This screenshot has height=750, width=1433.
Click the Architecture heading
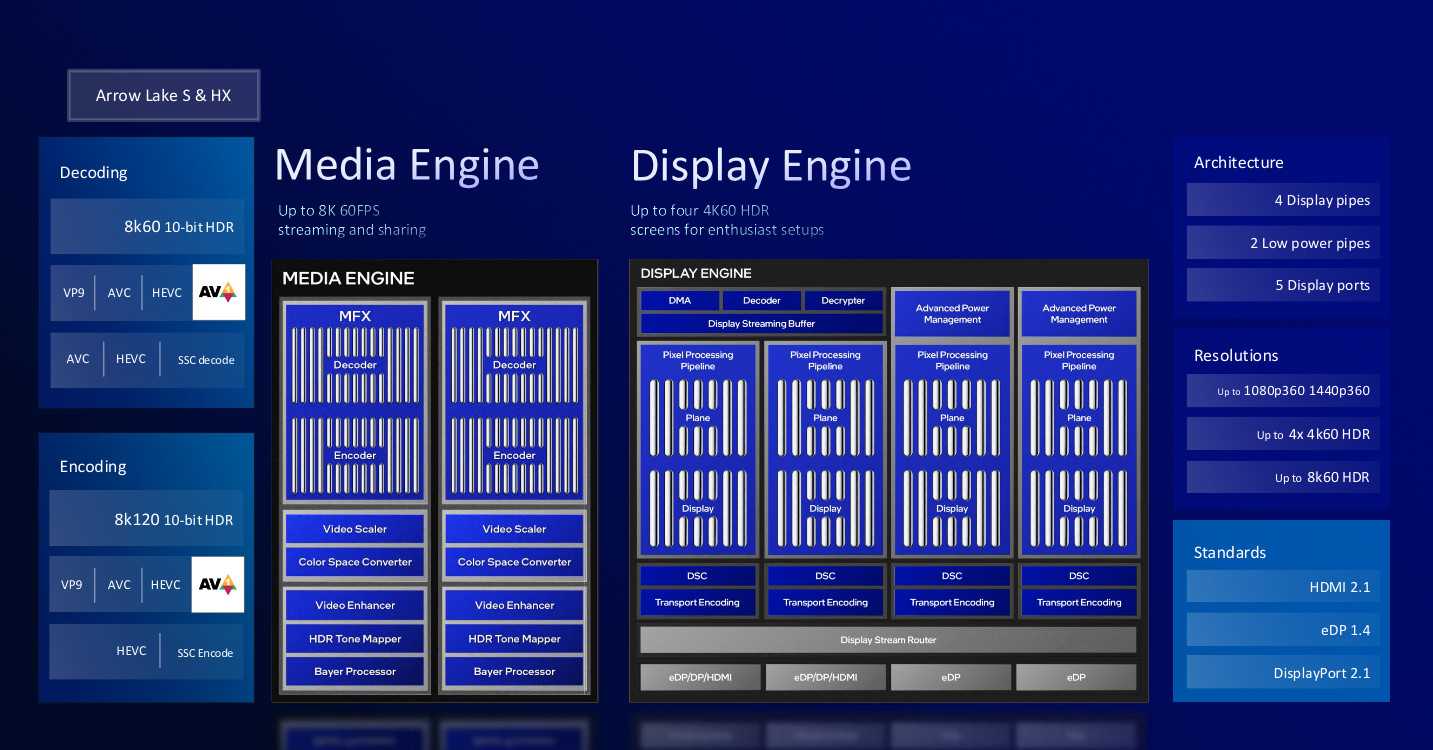tap(1238, 162)
